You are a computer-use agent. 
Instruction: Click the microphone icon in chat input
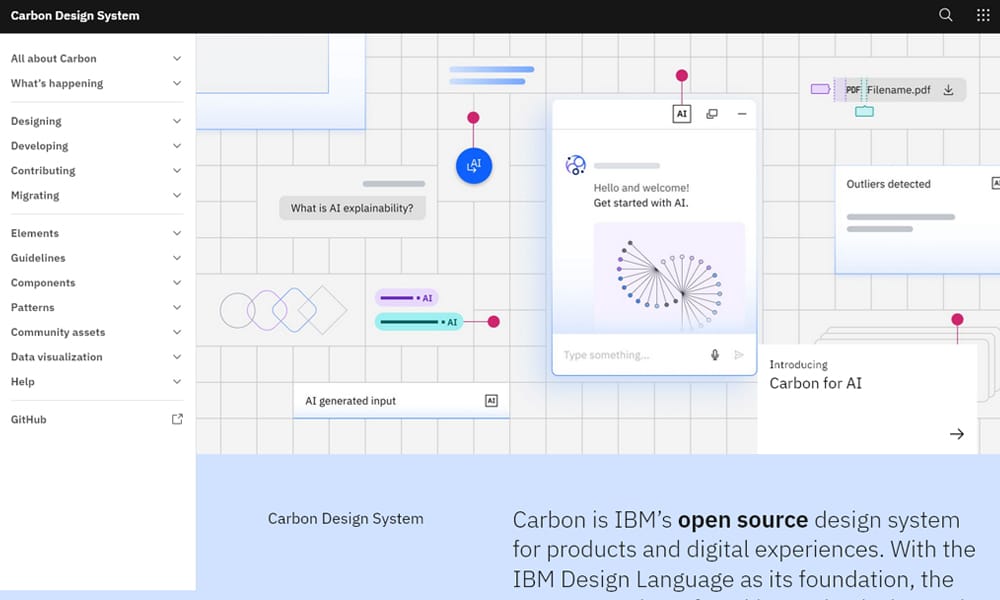pyautogui.click(x=715, y=355)
